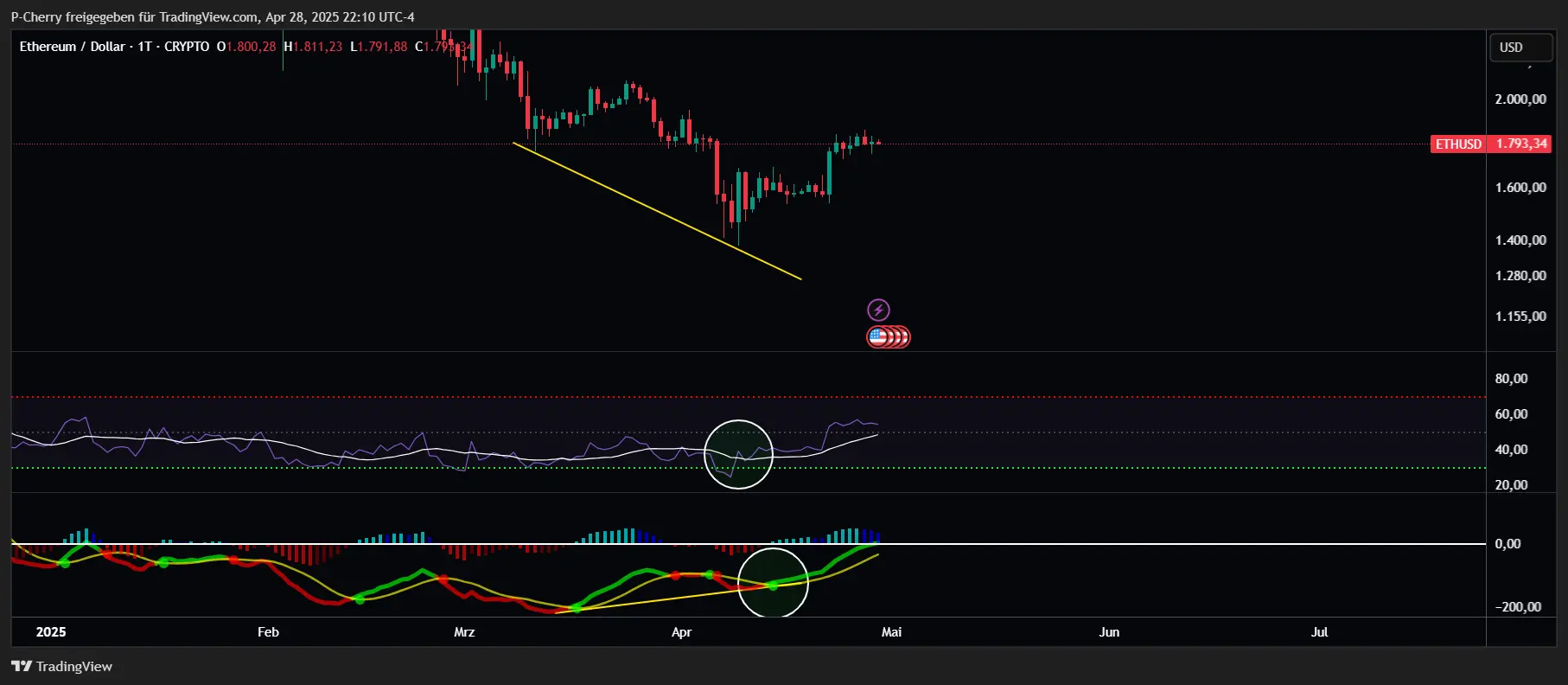Click the 2025 label on the time axis

(x=51, y=632)
